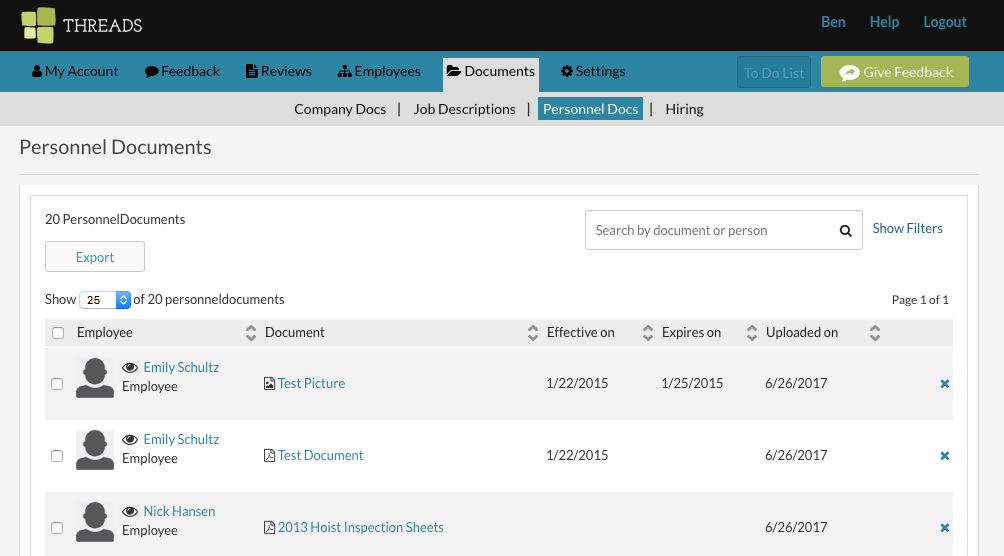Toggle the eye icon in the Test Picture row
1004x556 pixels.
click(x=130, y=368)
